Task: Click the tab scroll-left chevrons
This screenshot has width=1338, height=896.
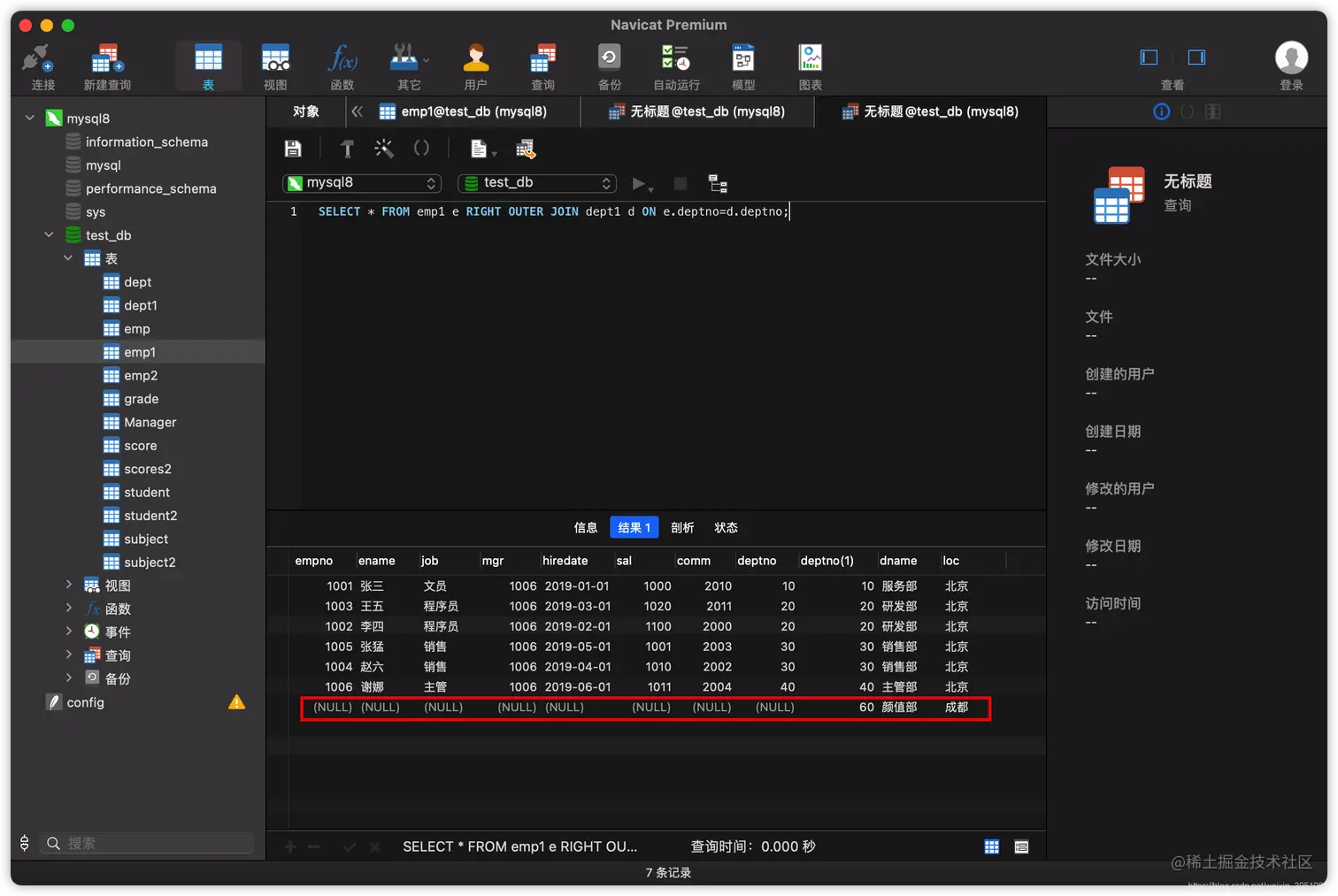Action: [358, 111]
